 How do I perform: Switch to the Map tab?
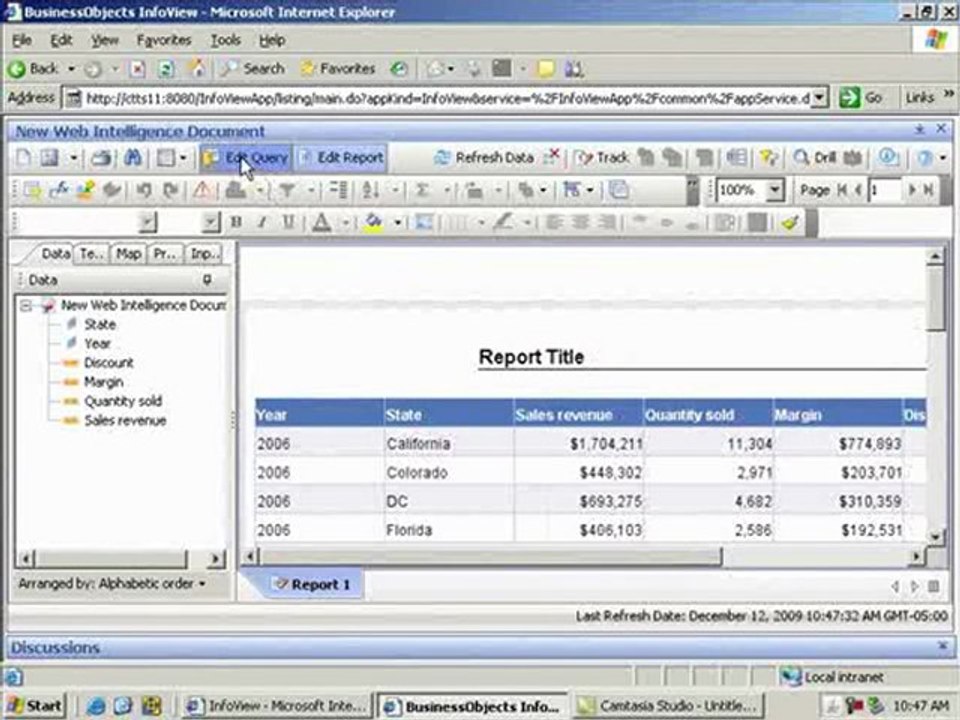coord(129,253)
